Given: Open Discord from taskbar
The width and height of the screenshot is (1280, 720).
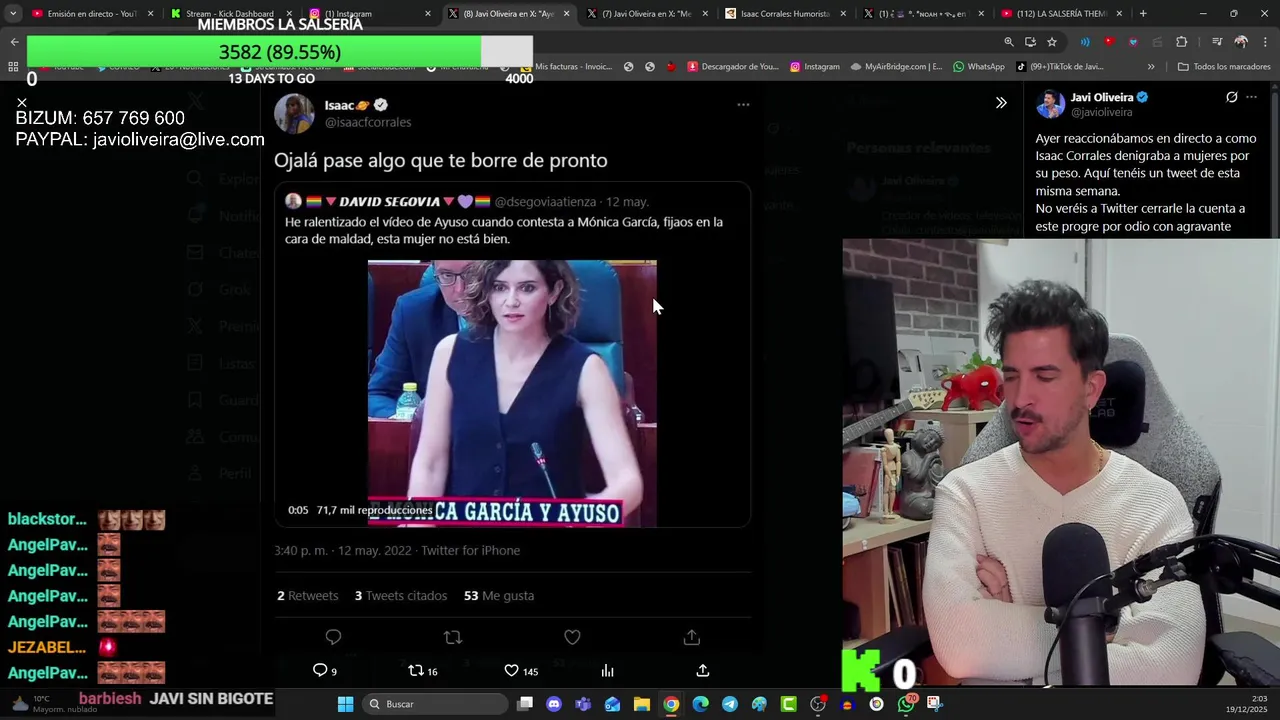Looking at the screenshot, I should coord(554,704).
